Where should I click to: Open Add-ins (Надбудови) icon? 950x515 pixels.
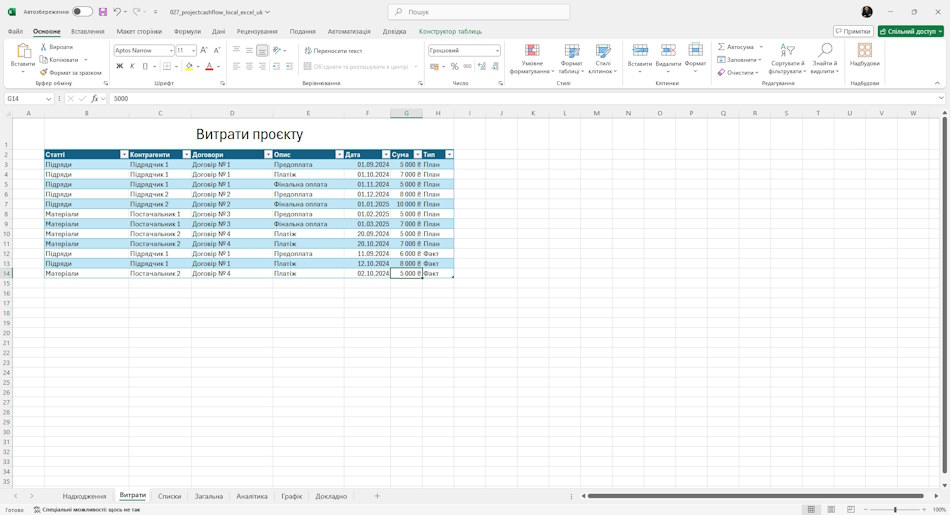pos(865,50)
